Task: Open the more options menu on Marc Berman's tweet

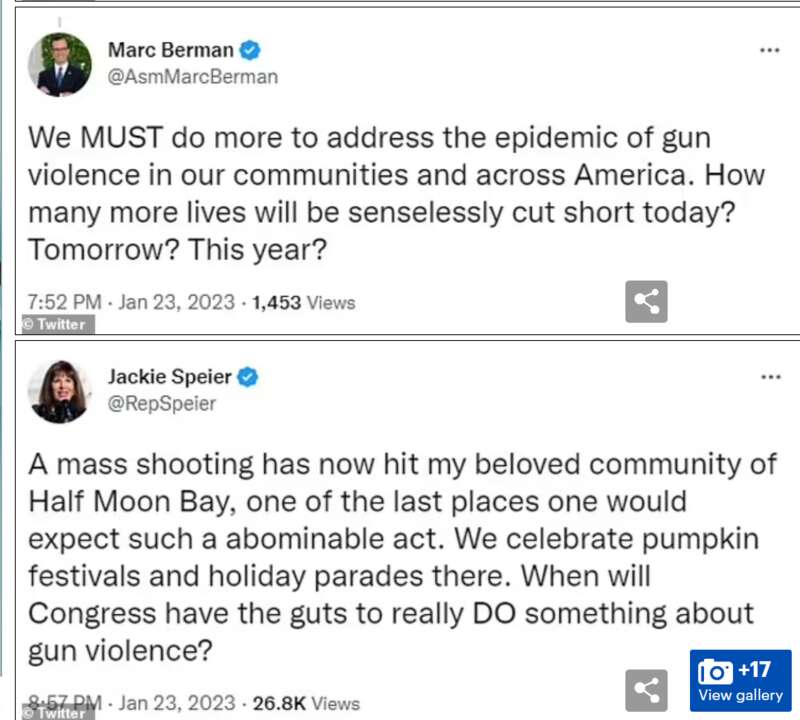Action: click(x=769, y=50)
